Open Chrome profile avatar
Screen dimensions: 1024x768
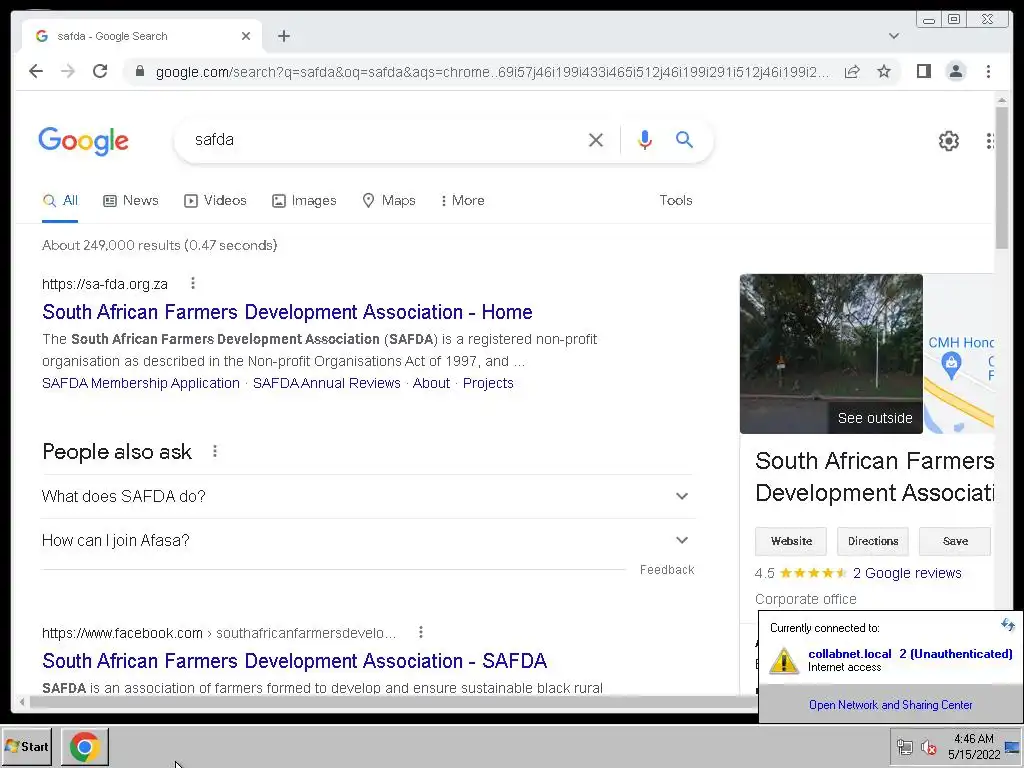(x=955, y=71)
